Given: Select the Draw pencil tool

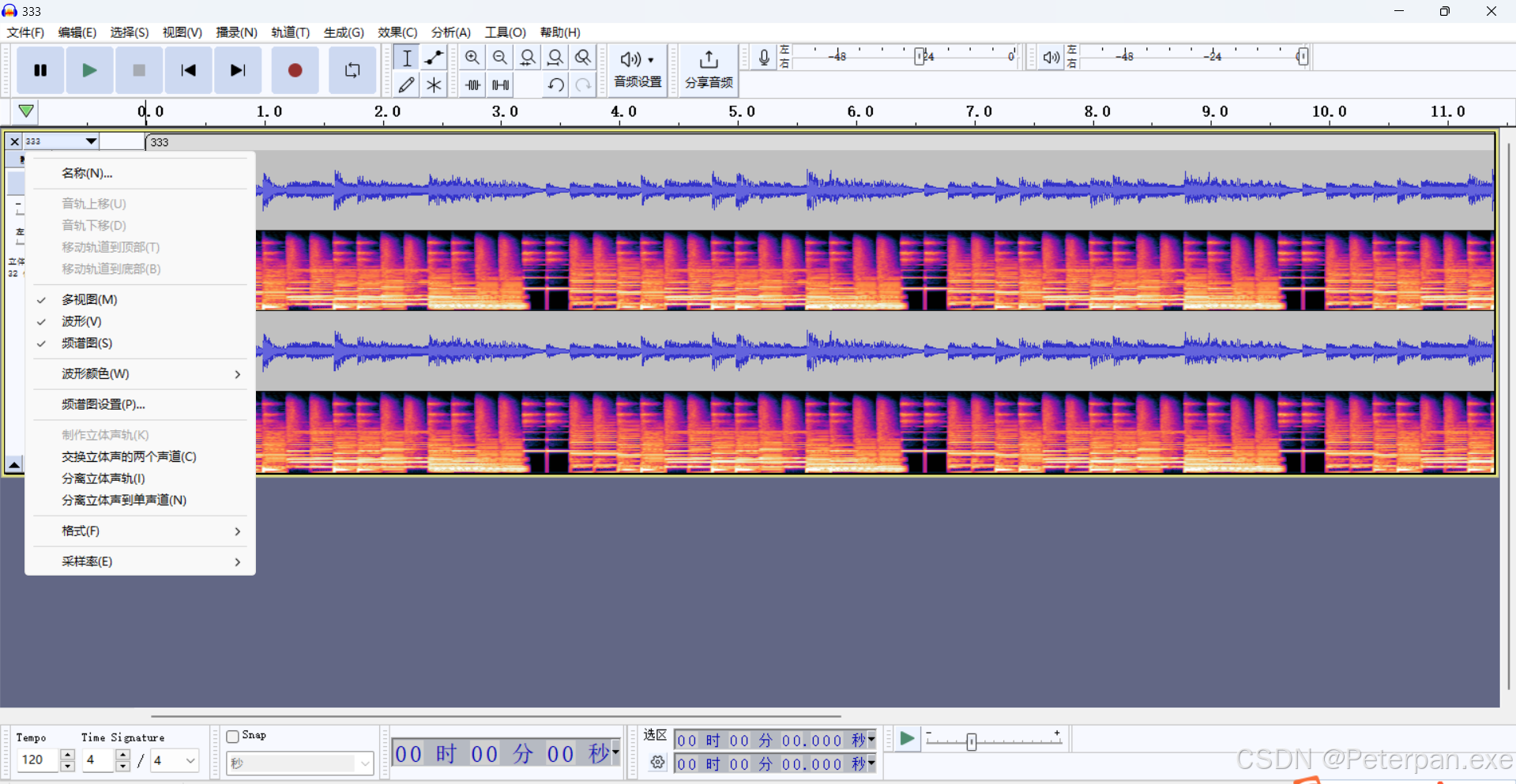Looking at the screenshot, I should pos(407,84).
